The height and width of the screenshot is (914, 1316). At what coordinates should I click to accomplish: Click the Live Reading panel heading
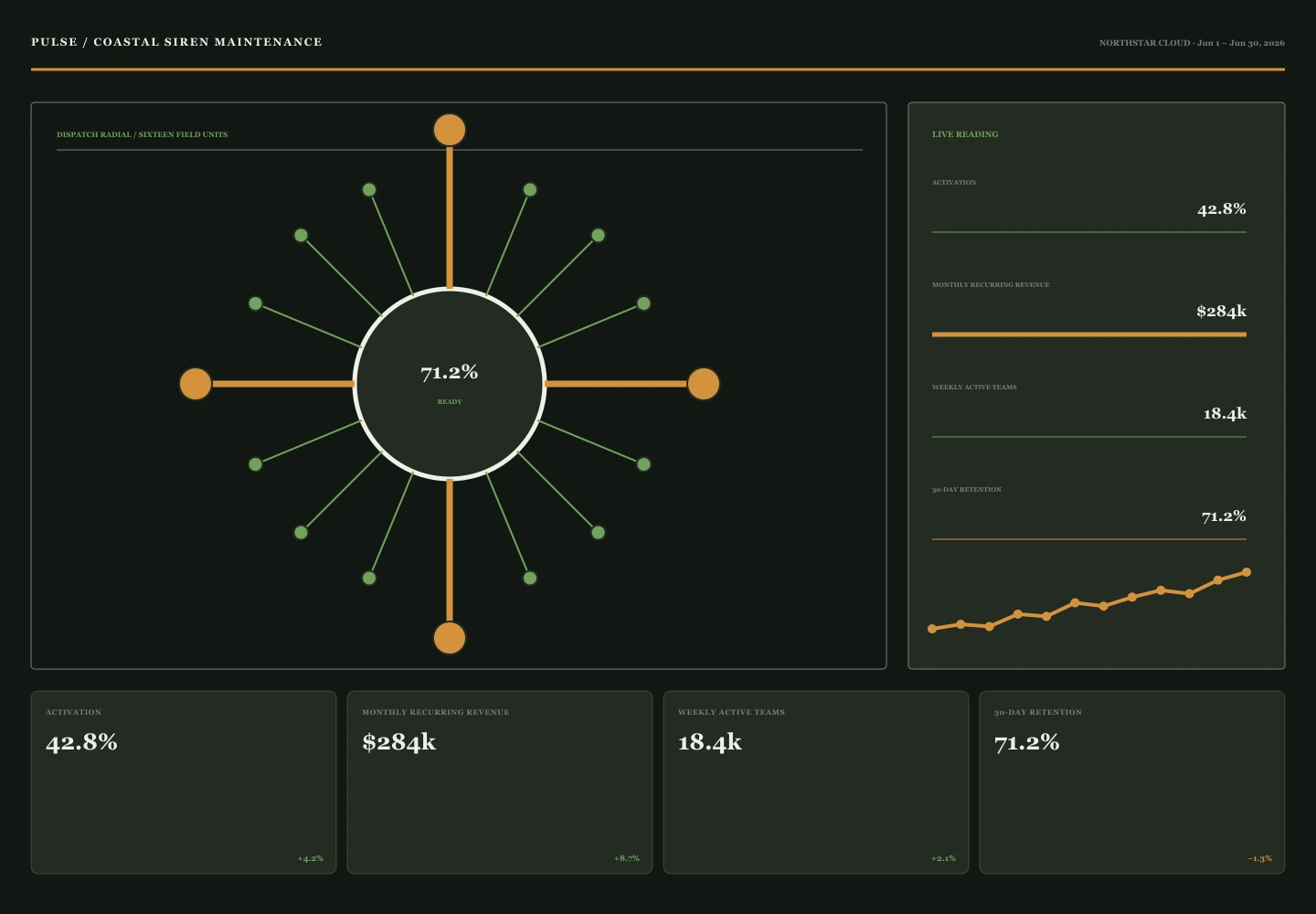965,134
